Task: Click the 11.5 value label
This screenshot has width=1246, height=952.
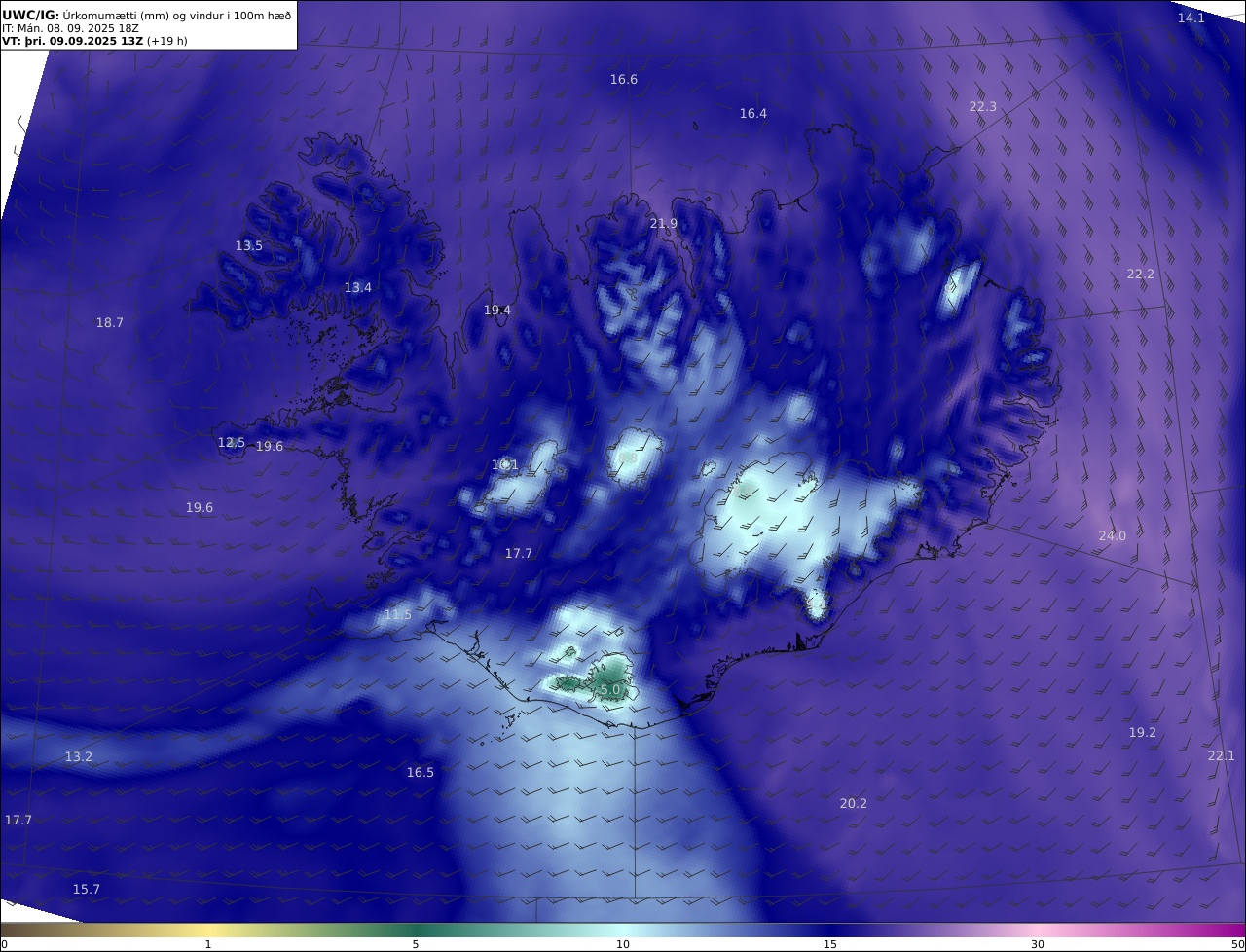Action: tap(398, 615)
